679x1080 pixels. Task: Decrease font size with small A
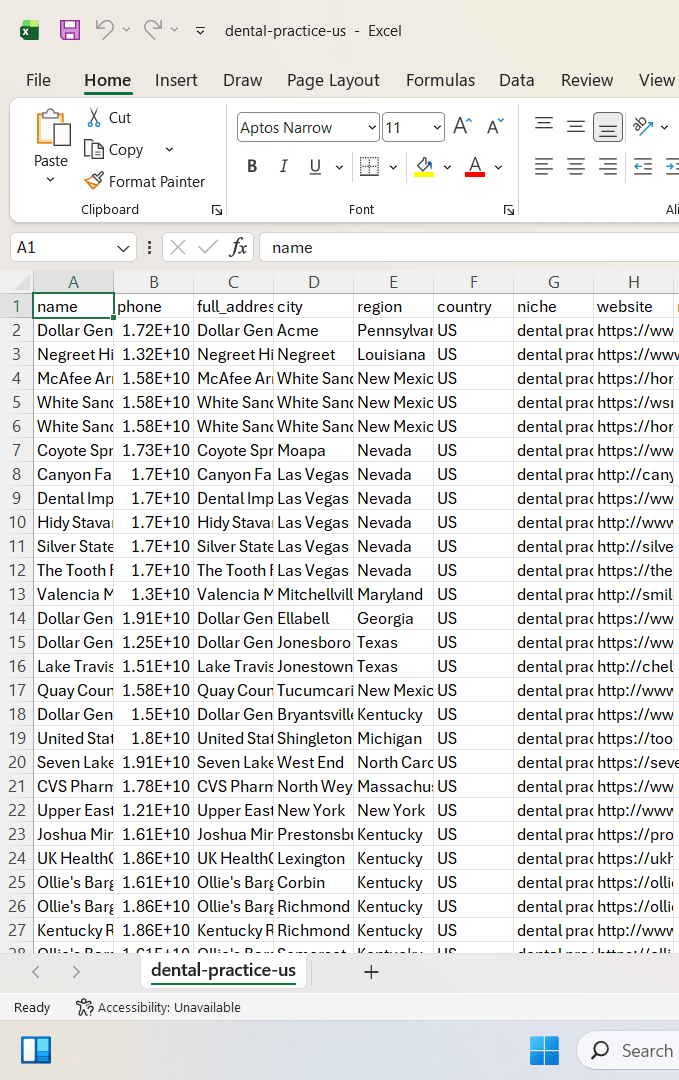[x=496, y=127]
